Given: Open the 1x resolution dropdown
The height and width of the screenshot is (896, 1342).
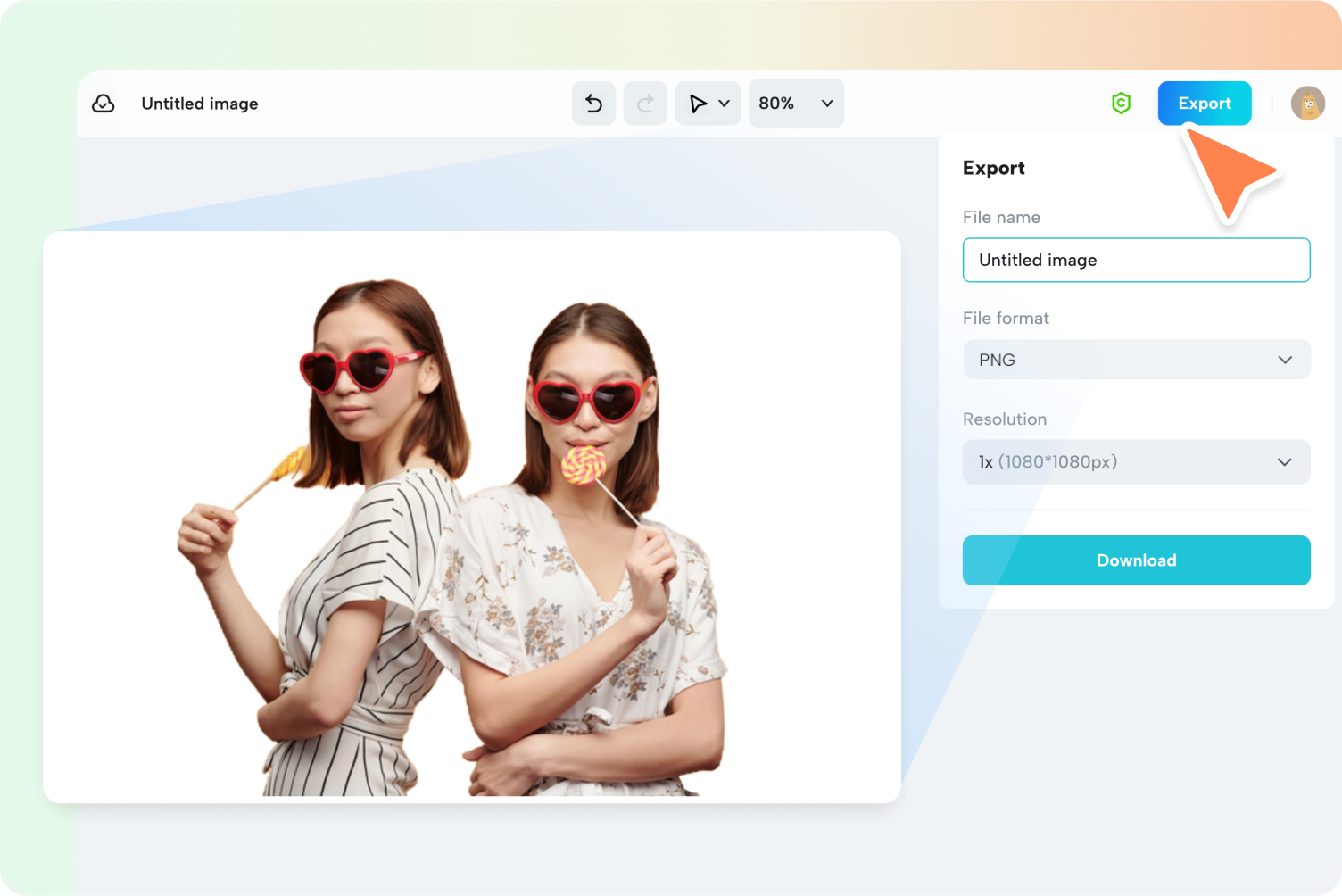Looking at the screenshot, I should tap(1137, 462).
